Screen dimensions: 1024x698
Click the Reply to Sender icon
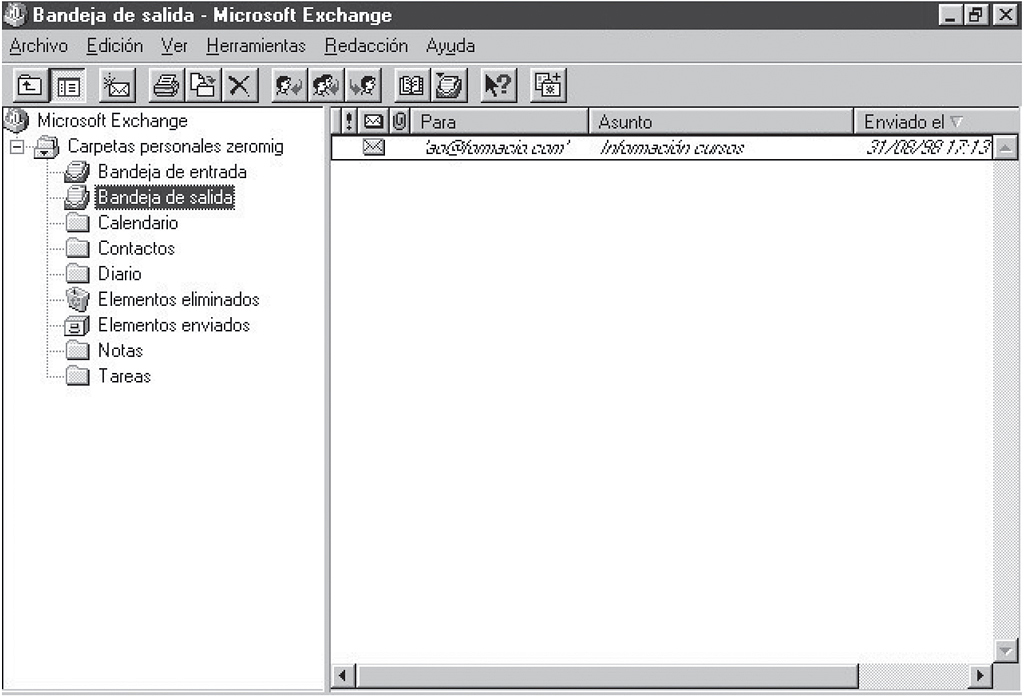pyautogui.click(x=289, y=86)
